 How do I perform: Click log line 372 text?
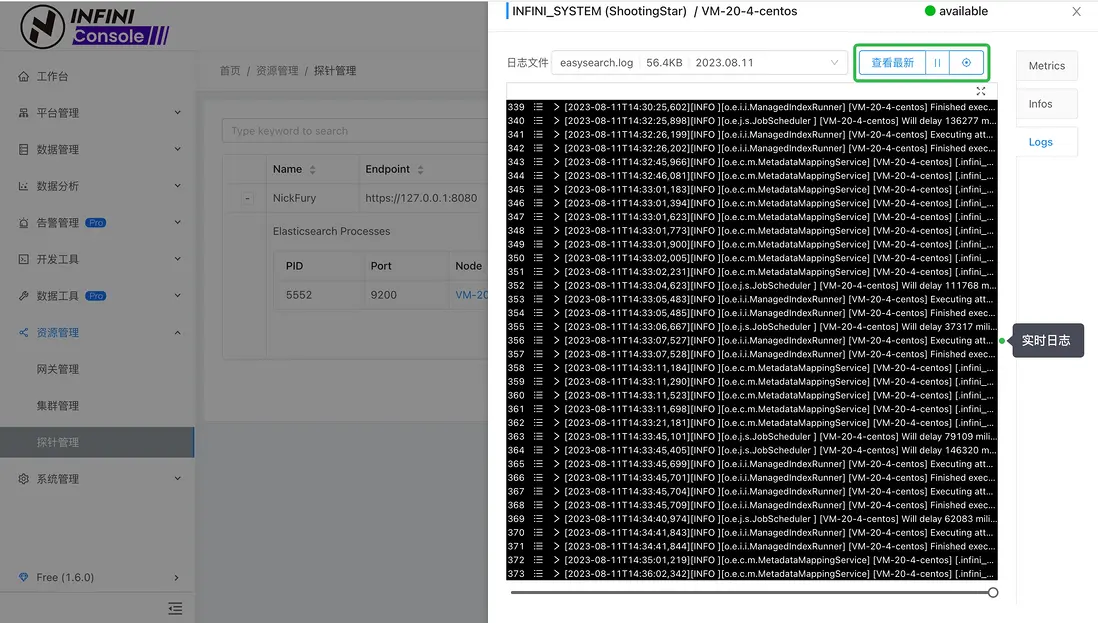click(779, 560)
